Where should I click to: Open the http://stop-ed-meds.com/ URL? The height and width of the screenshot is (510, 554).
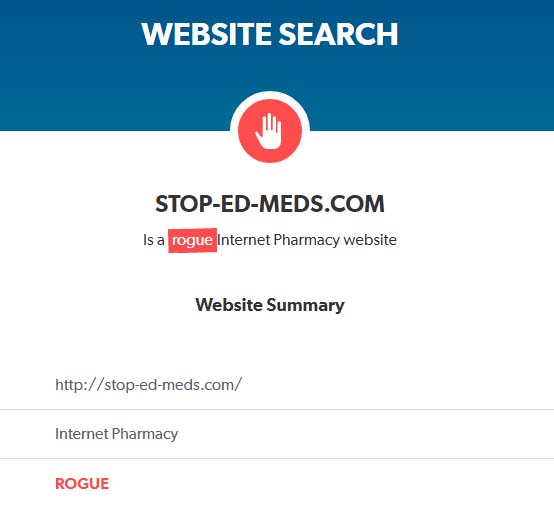pyautogui.click(x=148, y=385)
